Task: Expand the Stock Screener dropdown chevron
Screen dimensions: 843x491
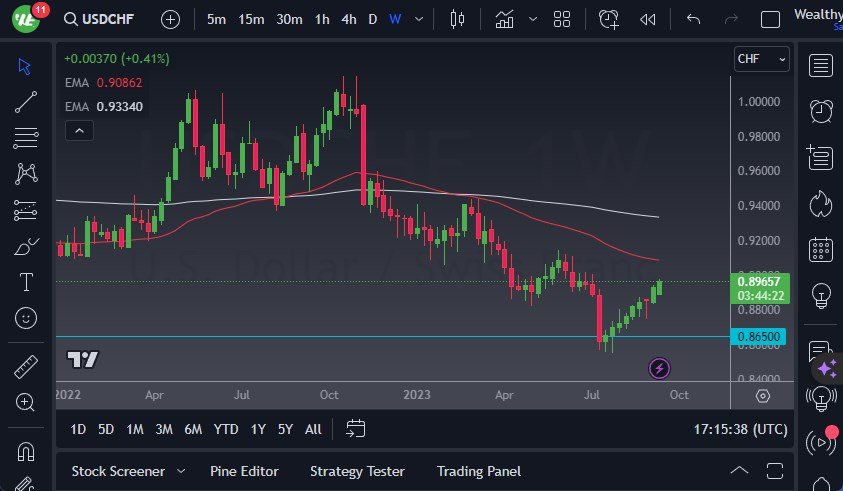Action: [x=181, y=471]
